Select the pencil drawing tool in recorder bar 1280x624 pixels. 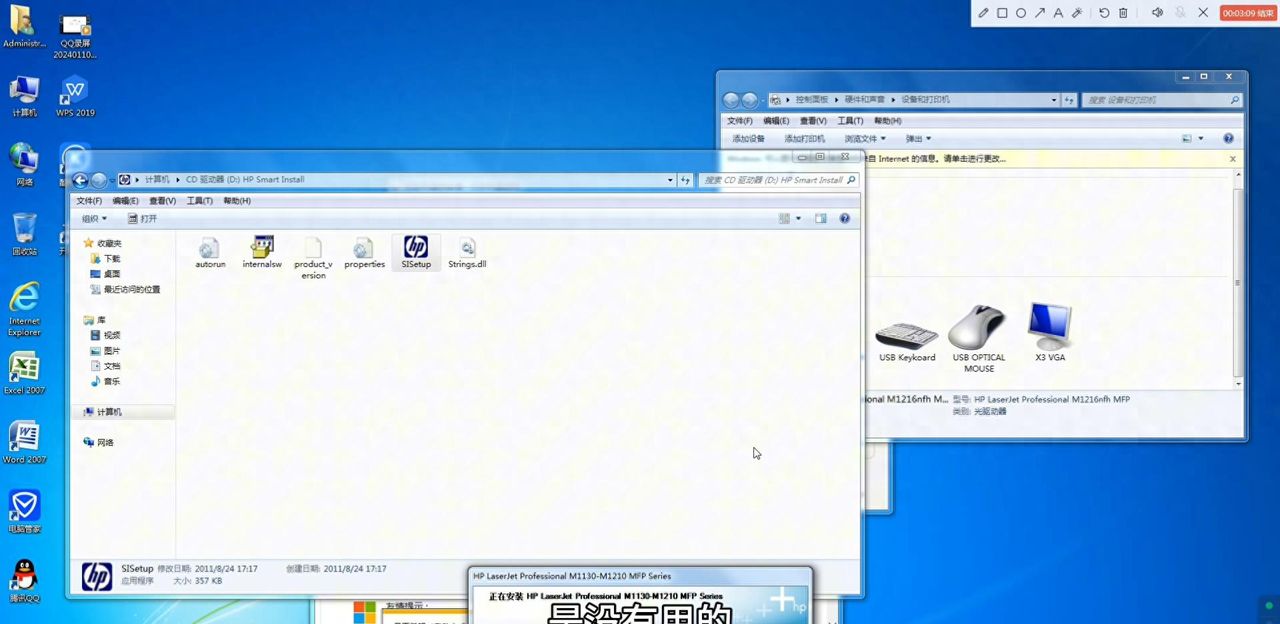click(x=983, y=13)
